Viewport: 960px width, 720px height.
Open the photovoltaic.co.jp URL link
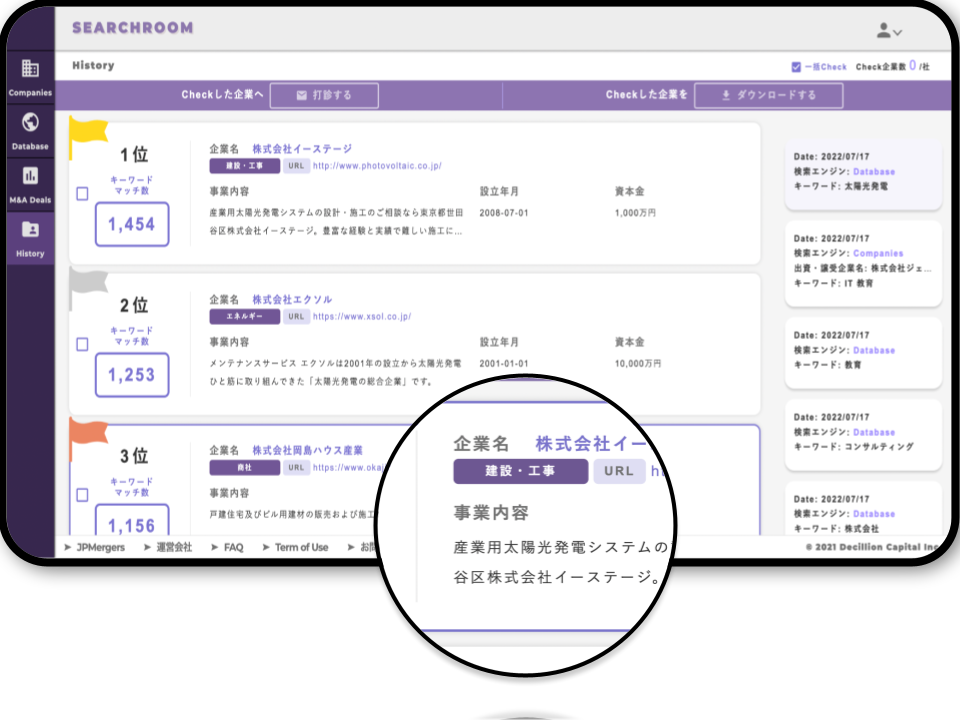click(x=378, y=167)
